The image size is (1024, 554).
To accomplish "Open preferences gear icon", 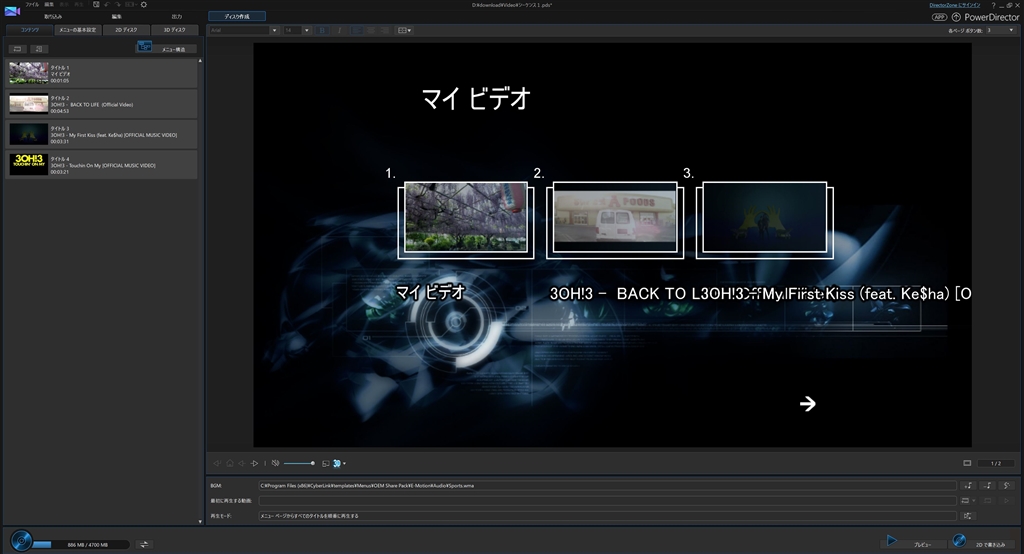I will coord(144,5).
